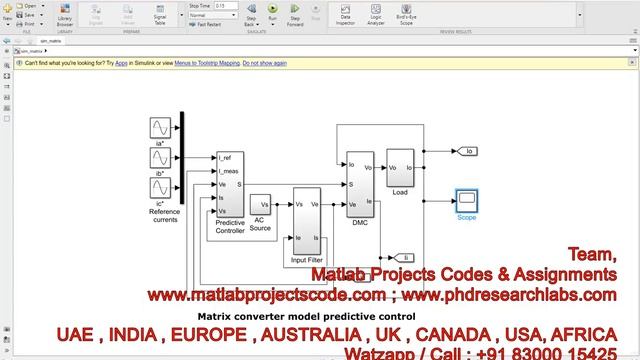
Task: Open the Normal simulation mode dropdown
Action: 213,15
